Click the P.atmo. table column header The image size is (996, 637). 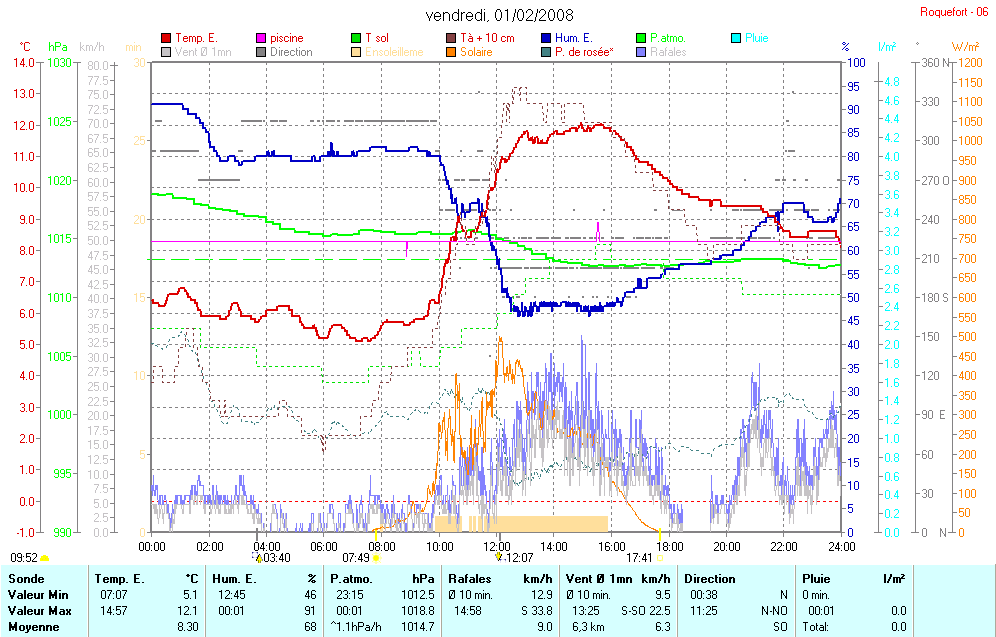(x=351, y=579)
